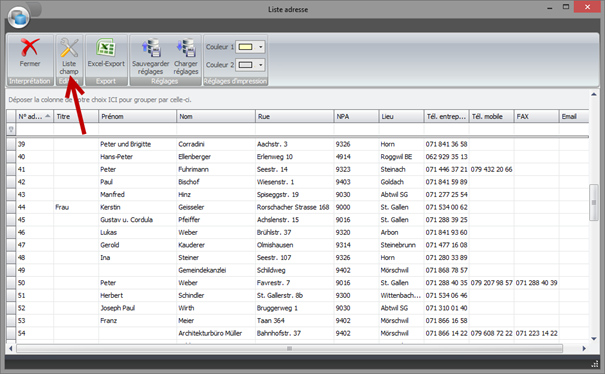605x374 pixels.
Task: Click the NPA column header
Action: pyautogui.click(x=356, y=116)
